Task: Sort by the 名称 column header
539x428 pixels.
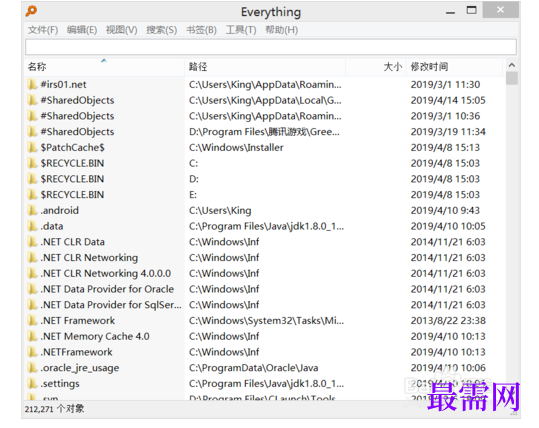Action: 104,67
